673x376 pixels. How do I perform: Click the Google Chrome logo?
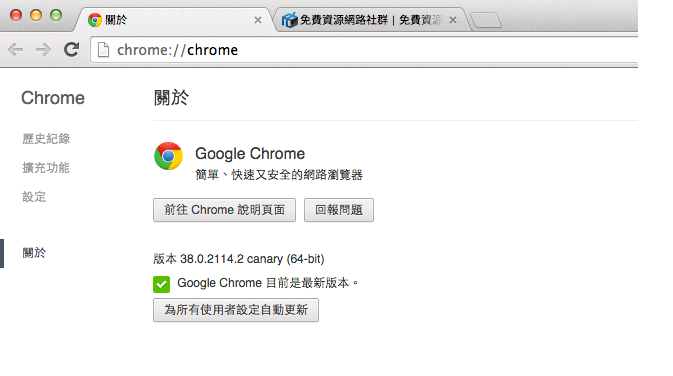[168, 156]
